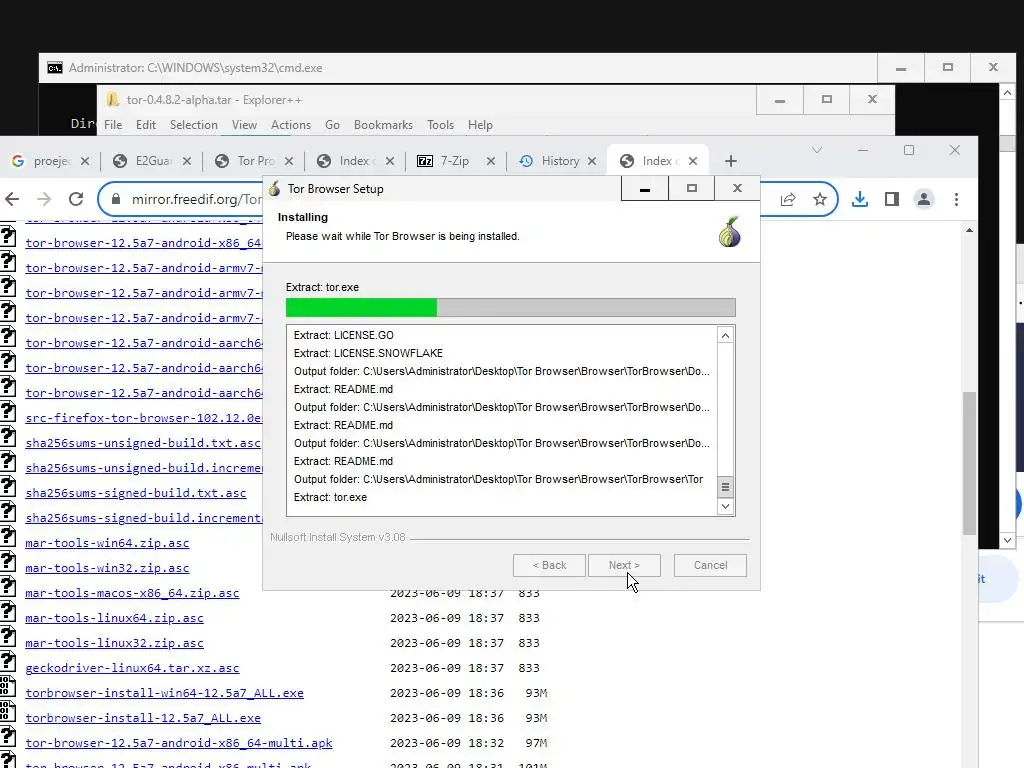Viewport: 1024px width, 768px height.
Task: Open the Edit menu in Explorer++
Action: point(146,125)
